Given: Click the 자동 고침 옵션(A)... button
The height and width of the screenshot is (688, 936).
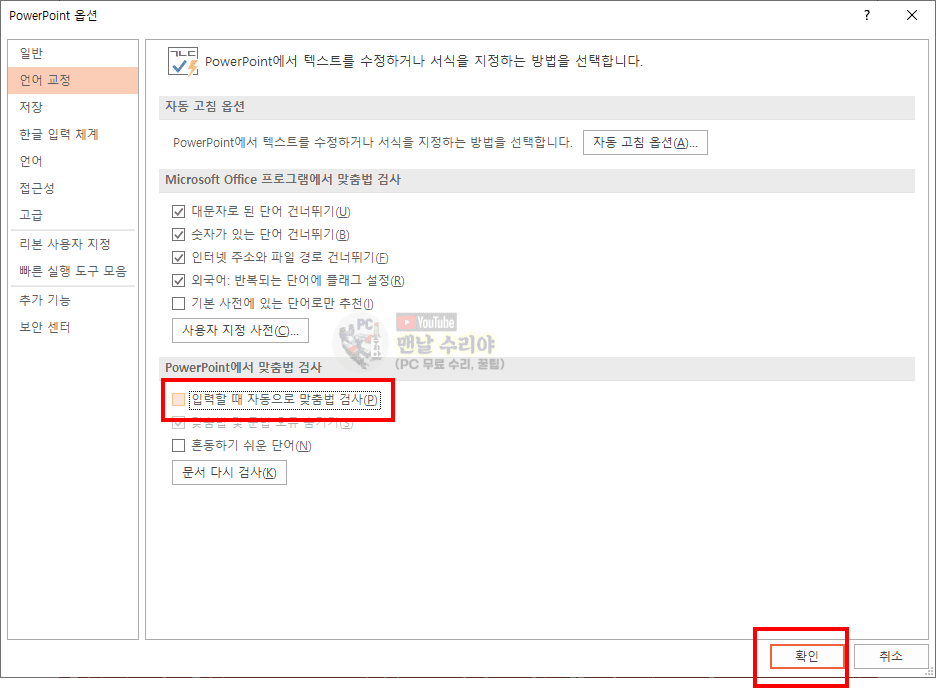Looking at the screenshot, I should 645,143.
